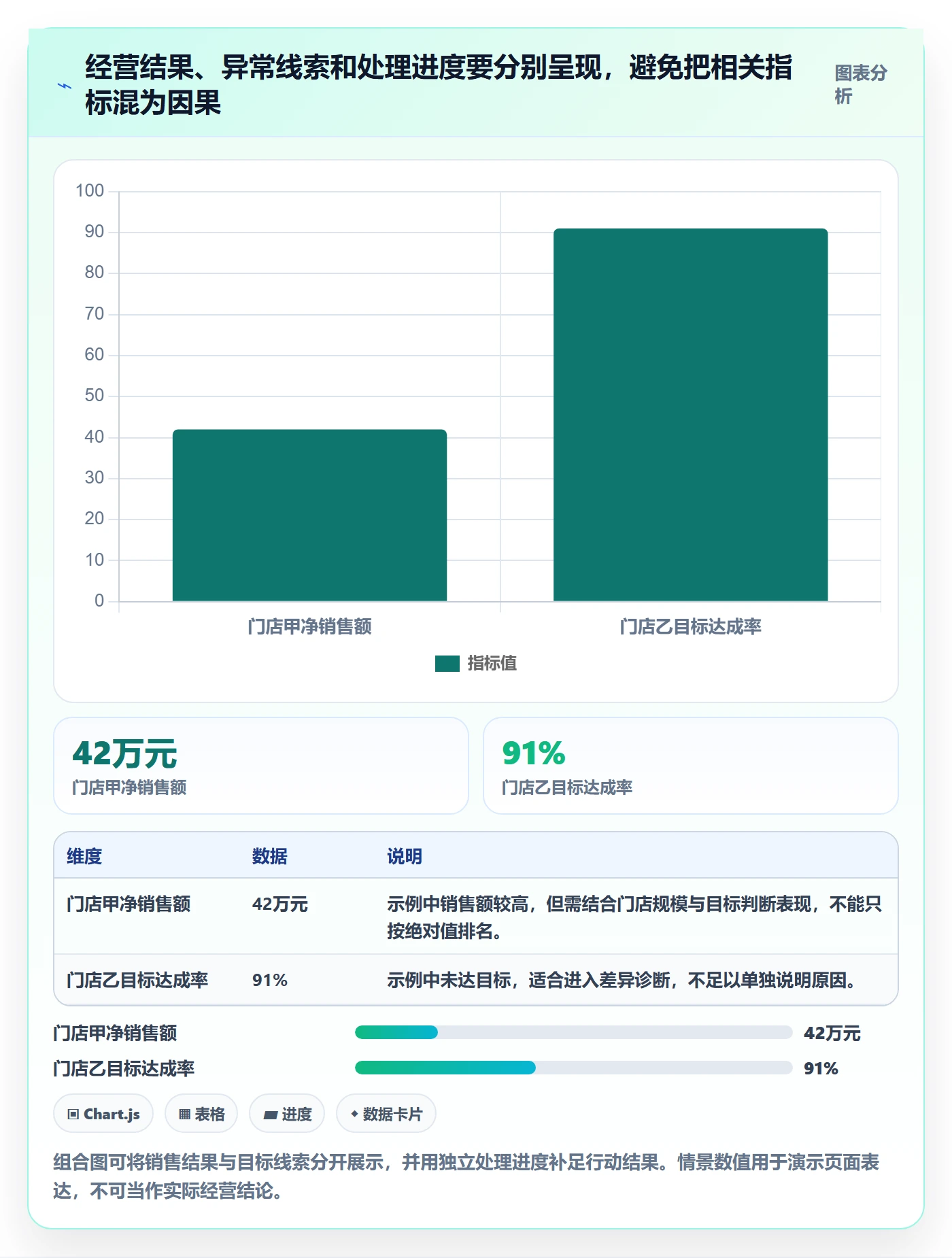Click the lightning bolt icon beside the title
The width and height of the screenshot is (952, 1258).
pos(65,86)
